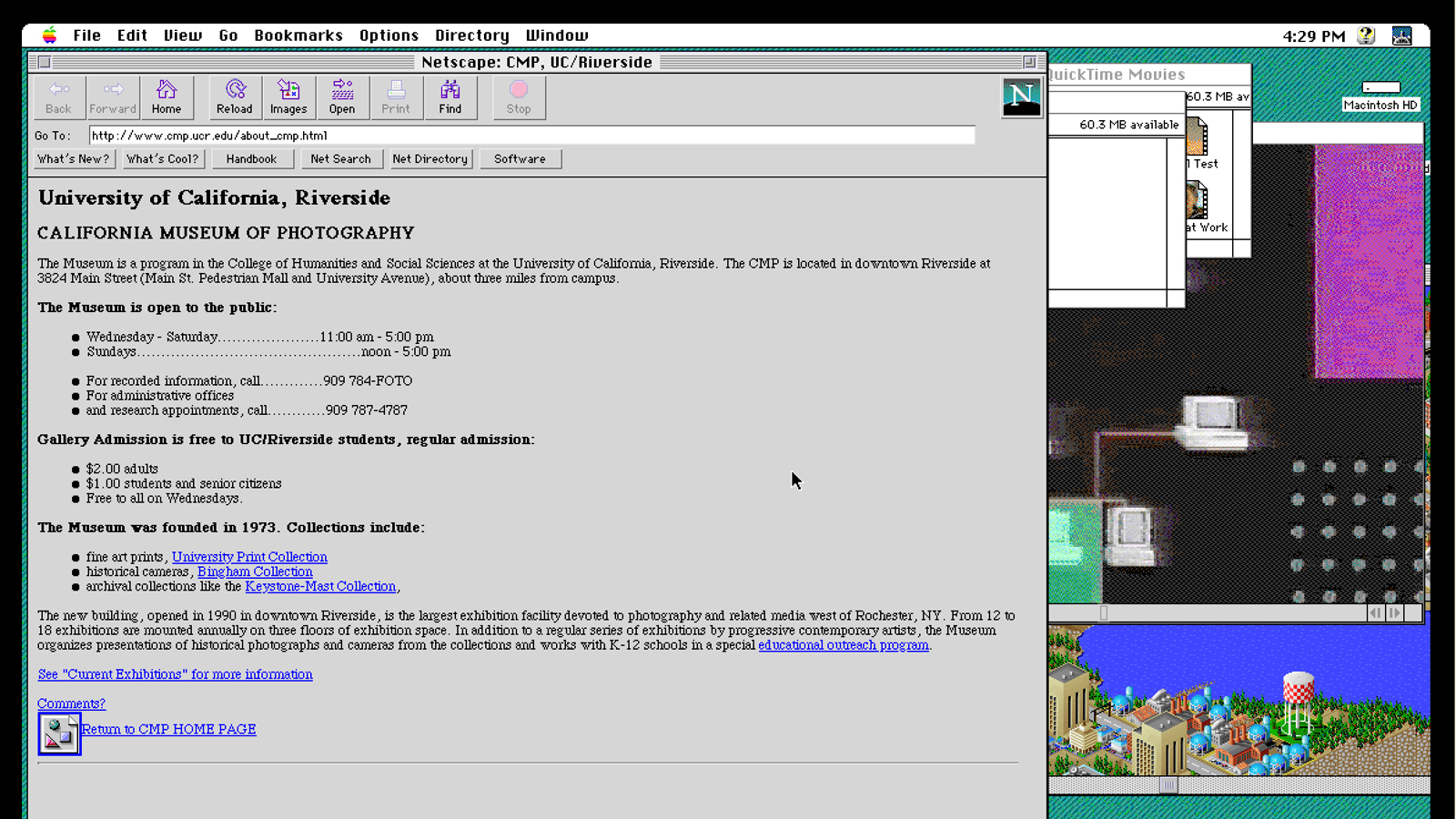Open the University Print Collection link
This screenshot has height=819, width=1456.
249,557
